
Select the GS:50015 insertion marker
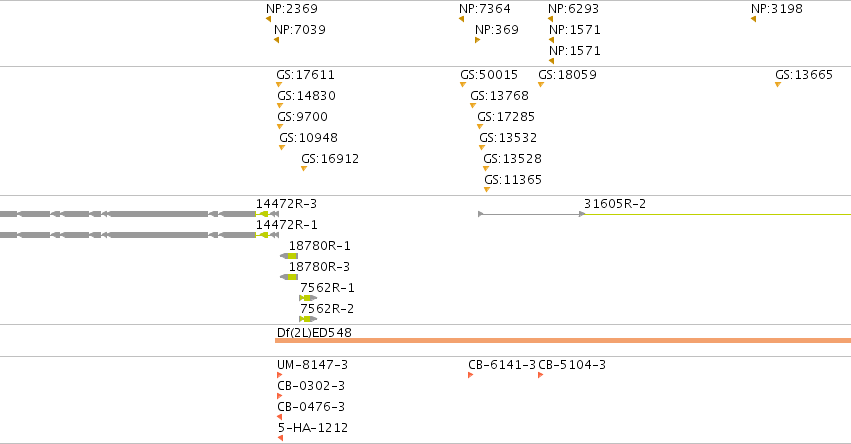click(x=463, y=85)
